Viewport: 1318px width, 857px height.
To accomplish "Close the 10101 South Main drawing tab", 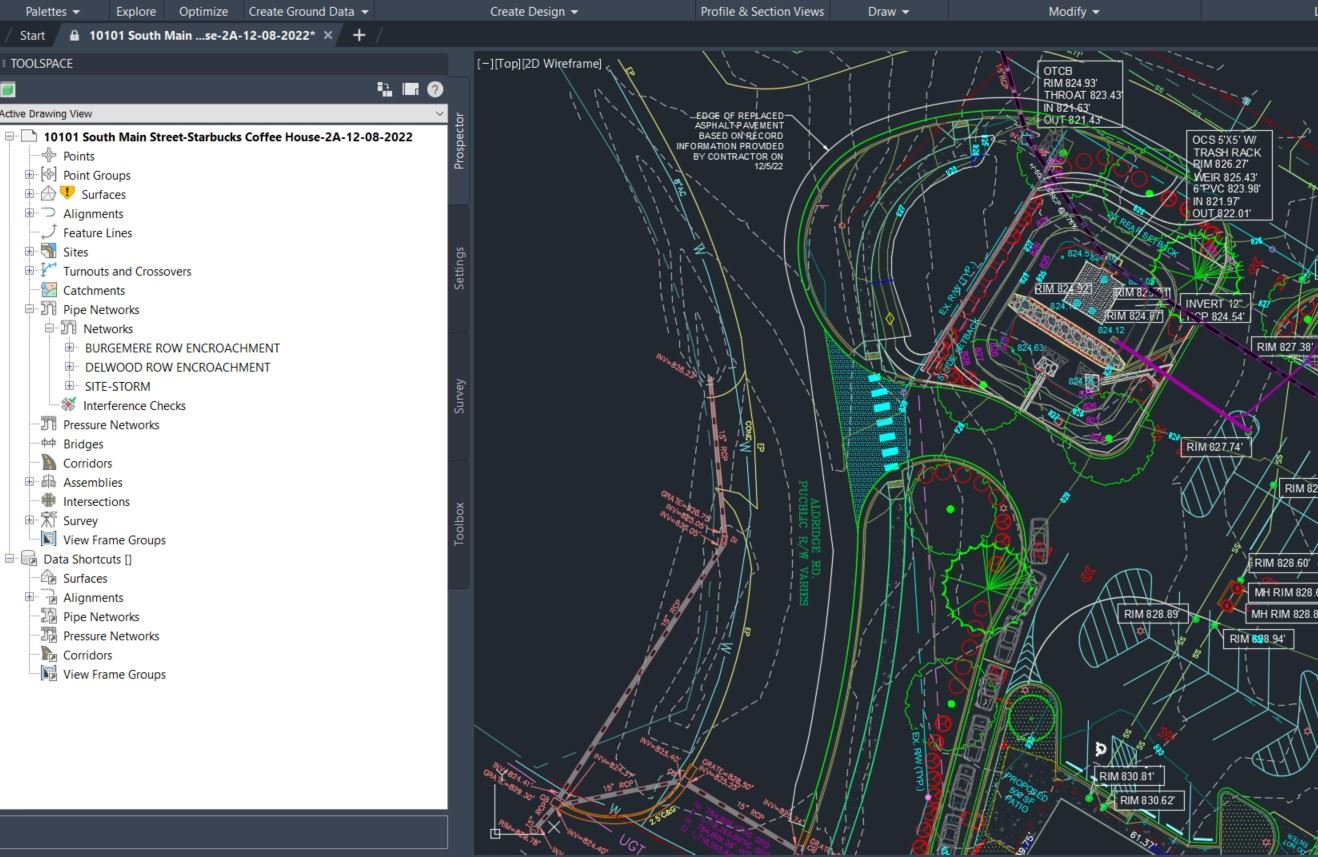I will [328, 35].
